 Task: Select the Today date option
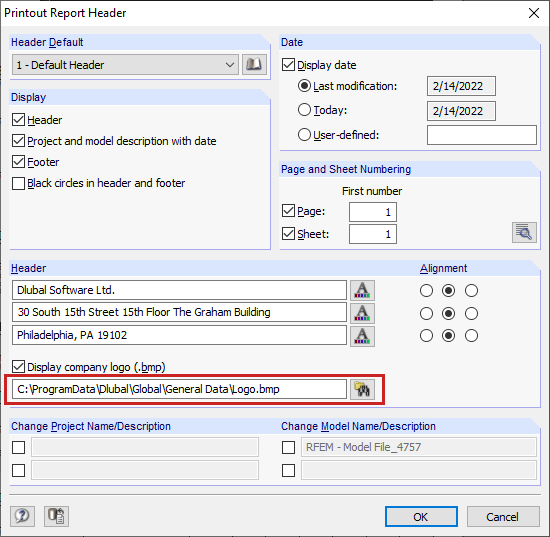click(x=304, y=110)
